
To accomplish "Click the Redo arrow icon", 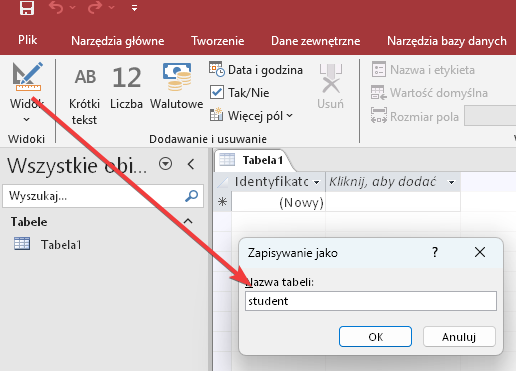I will coord(95,7).
